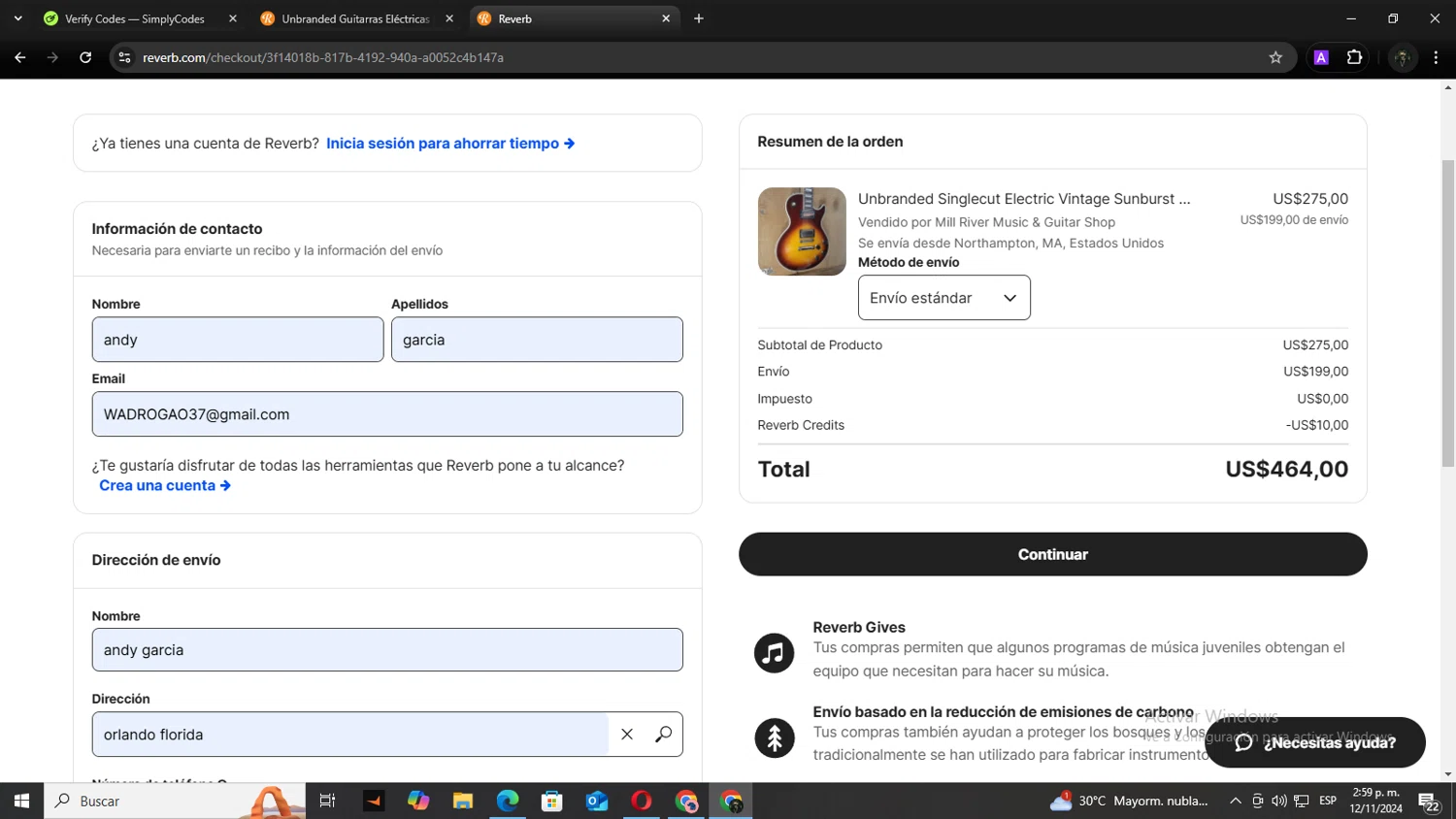Click the address search magnifier icon

(664, 735)
